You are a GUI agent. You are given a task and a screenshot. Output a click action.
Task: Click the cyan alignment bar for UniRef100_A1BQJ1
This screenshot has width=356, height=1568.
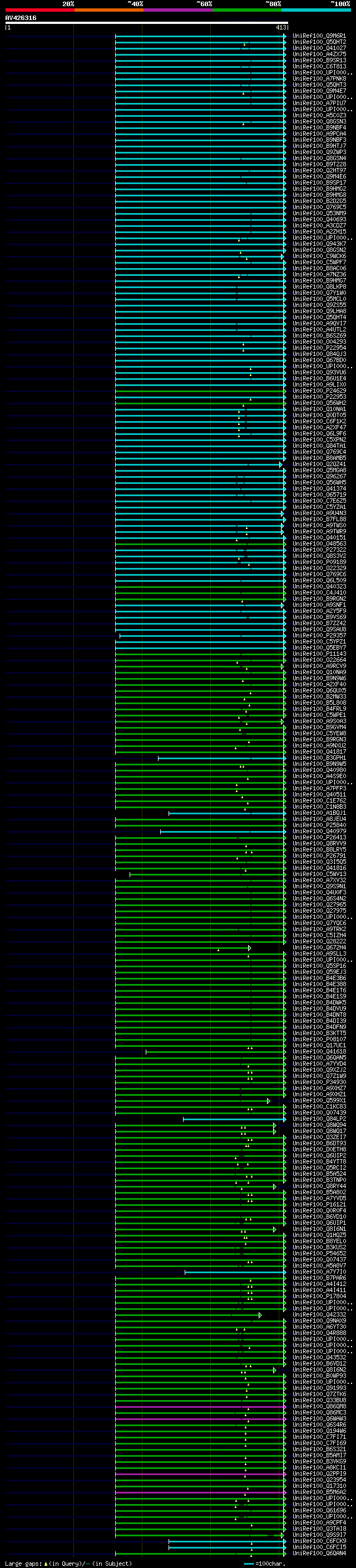pos(227,813)
